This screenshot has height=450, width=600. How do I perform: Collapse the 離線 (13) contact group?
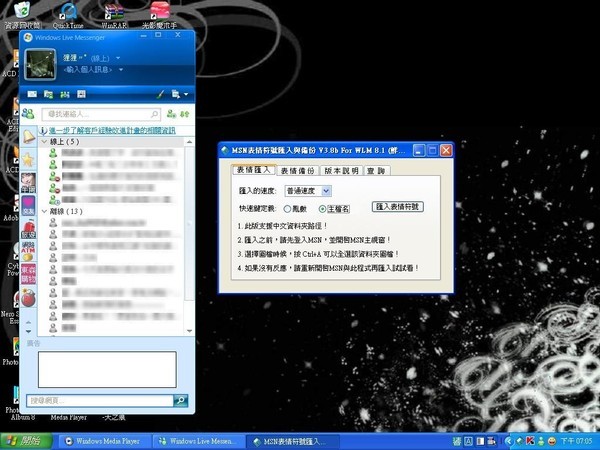pos(44,211)
